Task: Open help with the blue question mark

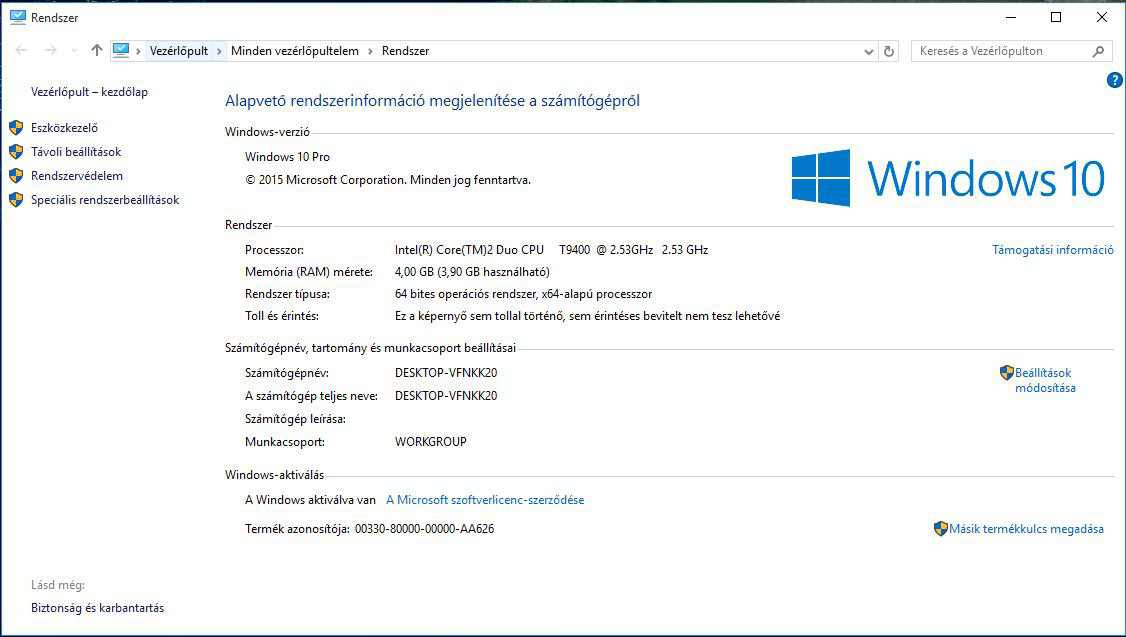Action: pyautogui.click(x=1115, y=80)
